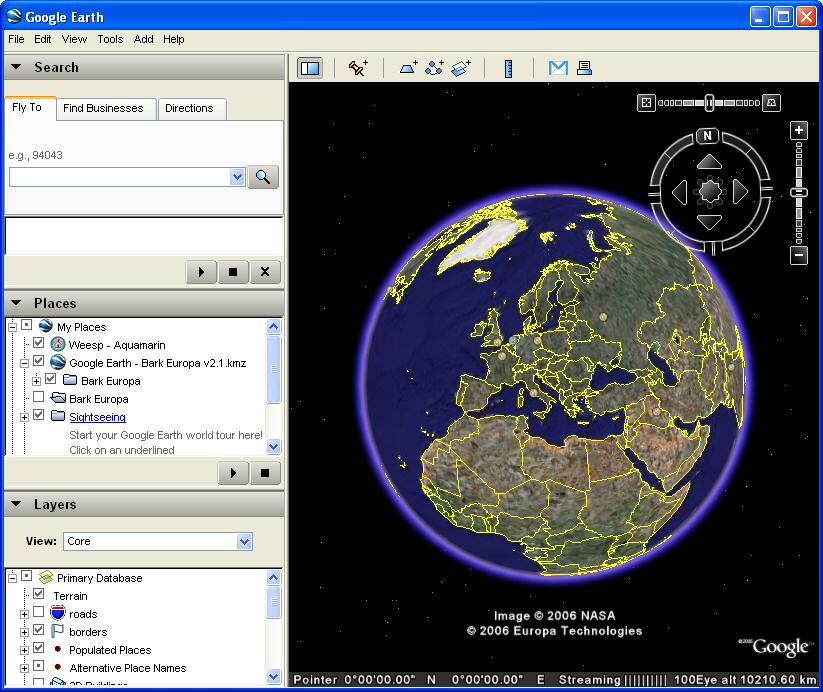Click the Places list scroll down arrow

[273, 447]
